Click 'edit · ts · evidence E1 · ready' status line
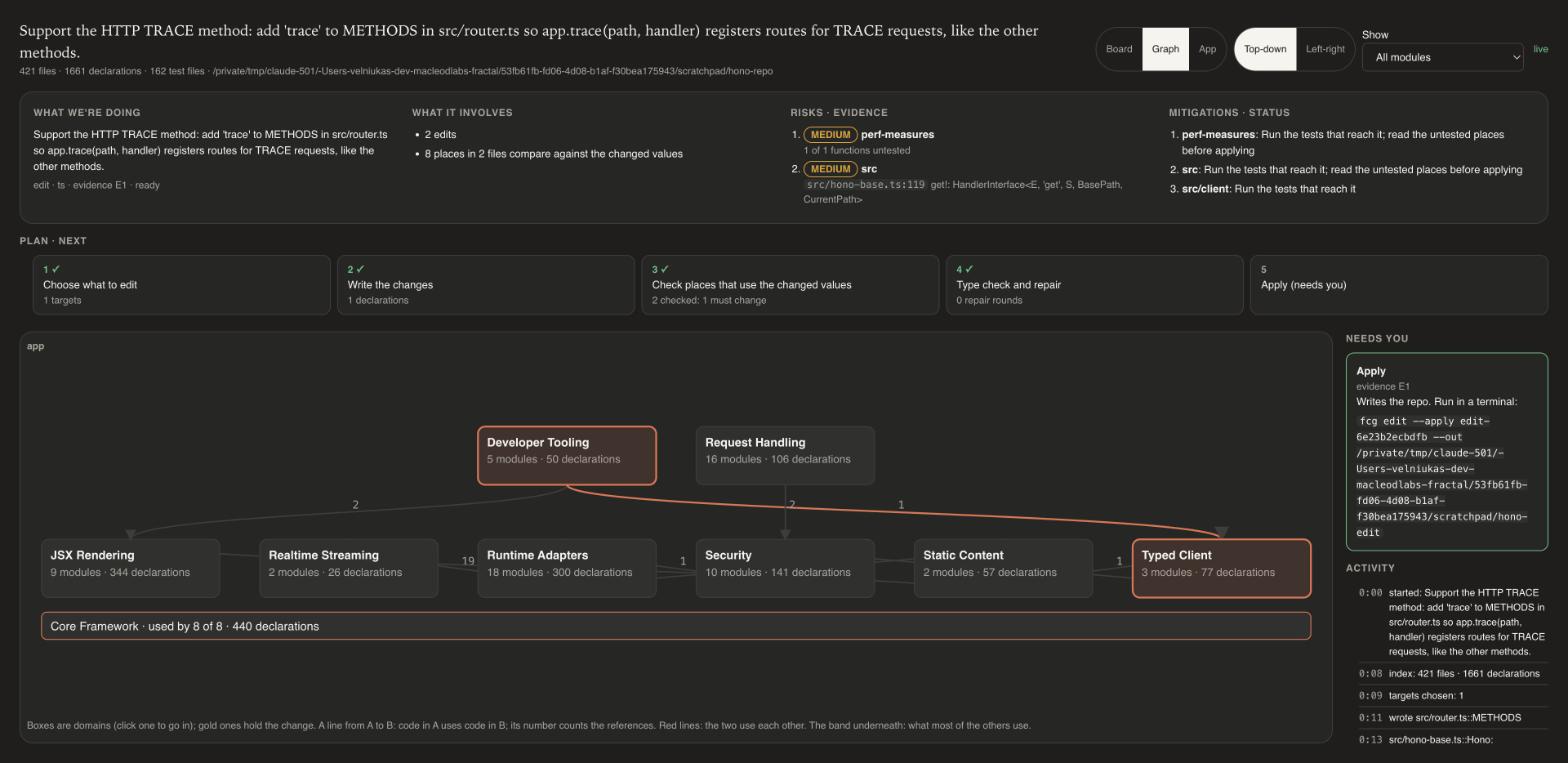Image resolution: width=1568 pixels, height=763 pixels. (x=96, y=185)
